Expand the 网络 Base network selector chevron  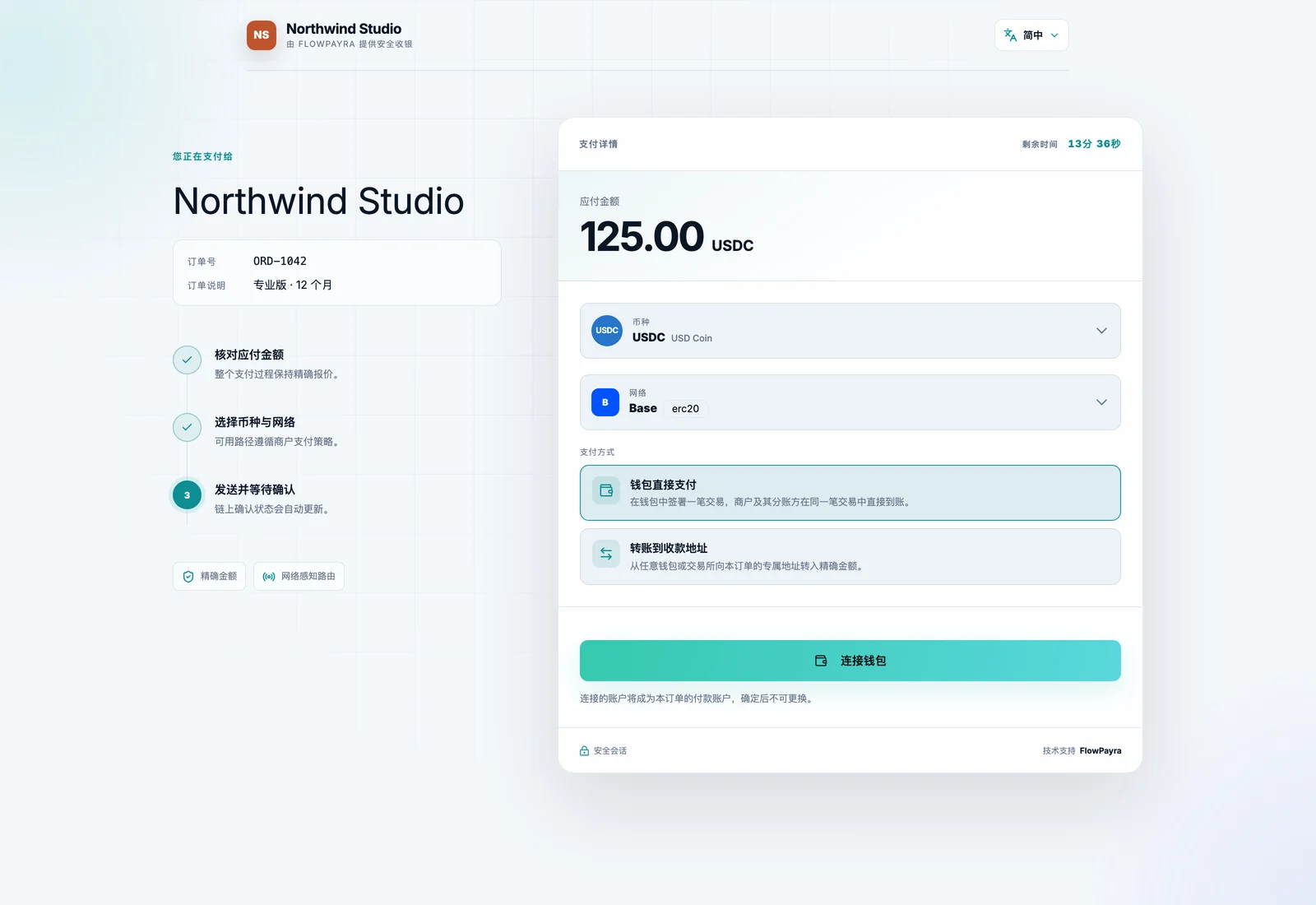point(1101,402)
